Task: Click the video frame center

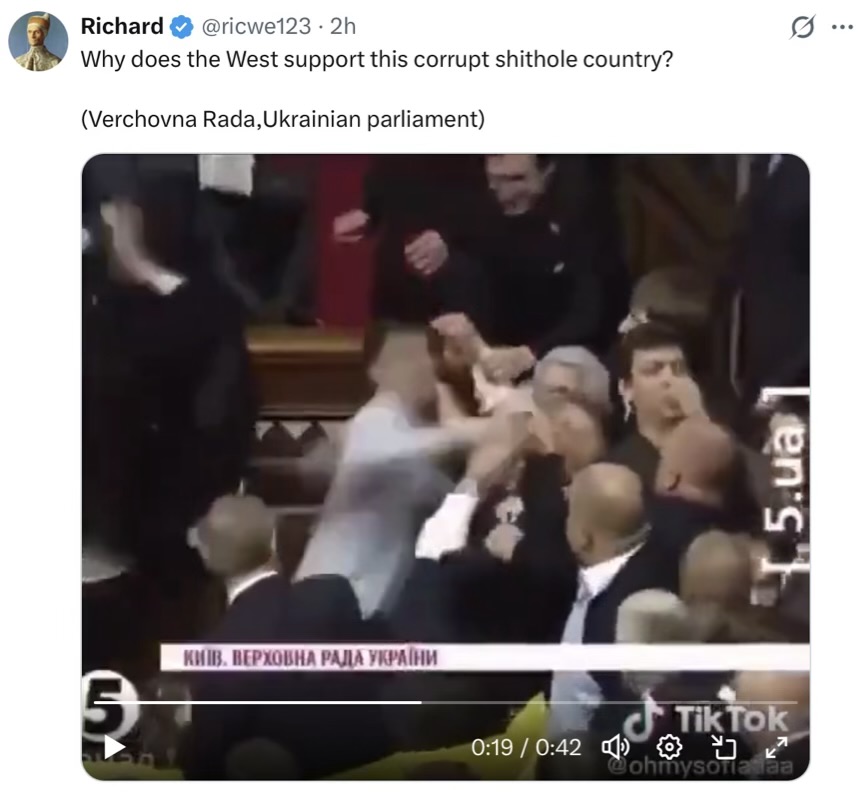Action: [x=445, y=467]
